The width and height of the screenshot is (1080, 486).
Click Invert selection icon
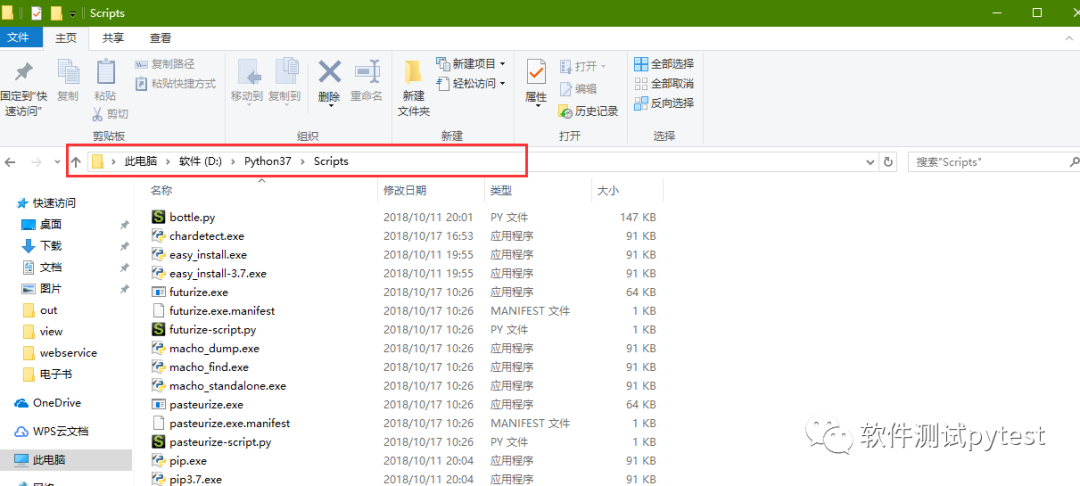click(641, 103)
